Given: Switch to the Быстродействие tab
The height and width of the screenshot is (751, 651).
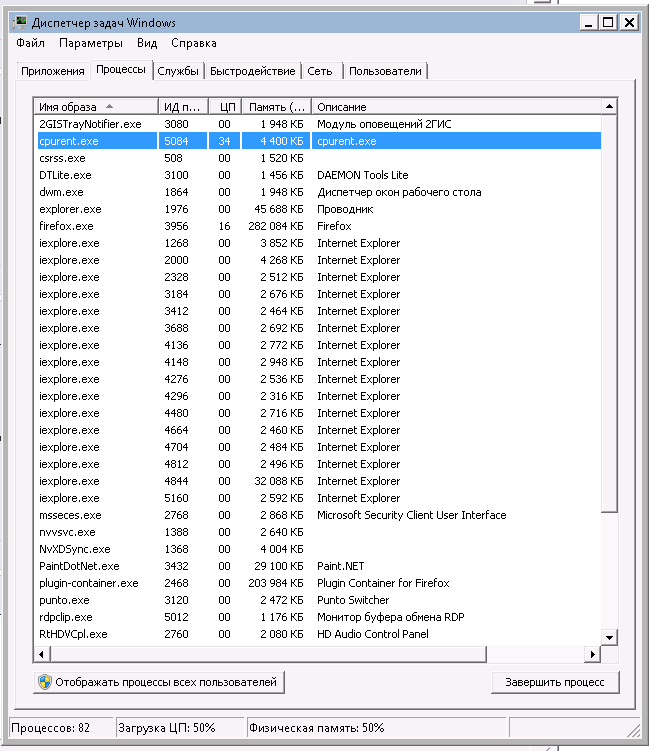Looking at the screenshot, I should [x=253, y=71].
